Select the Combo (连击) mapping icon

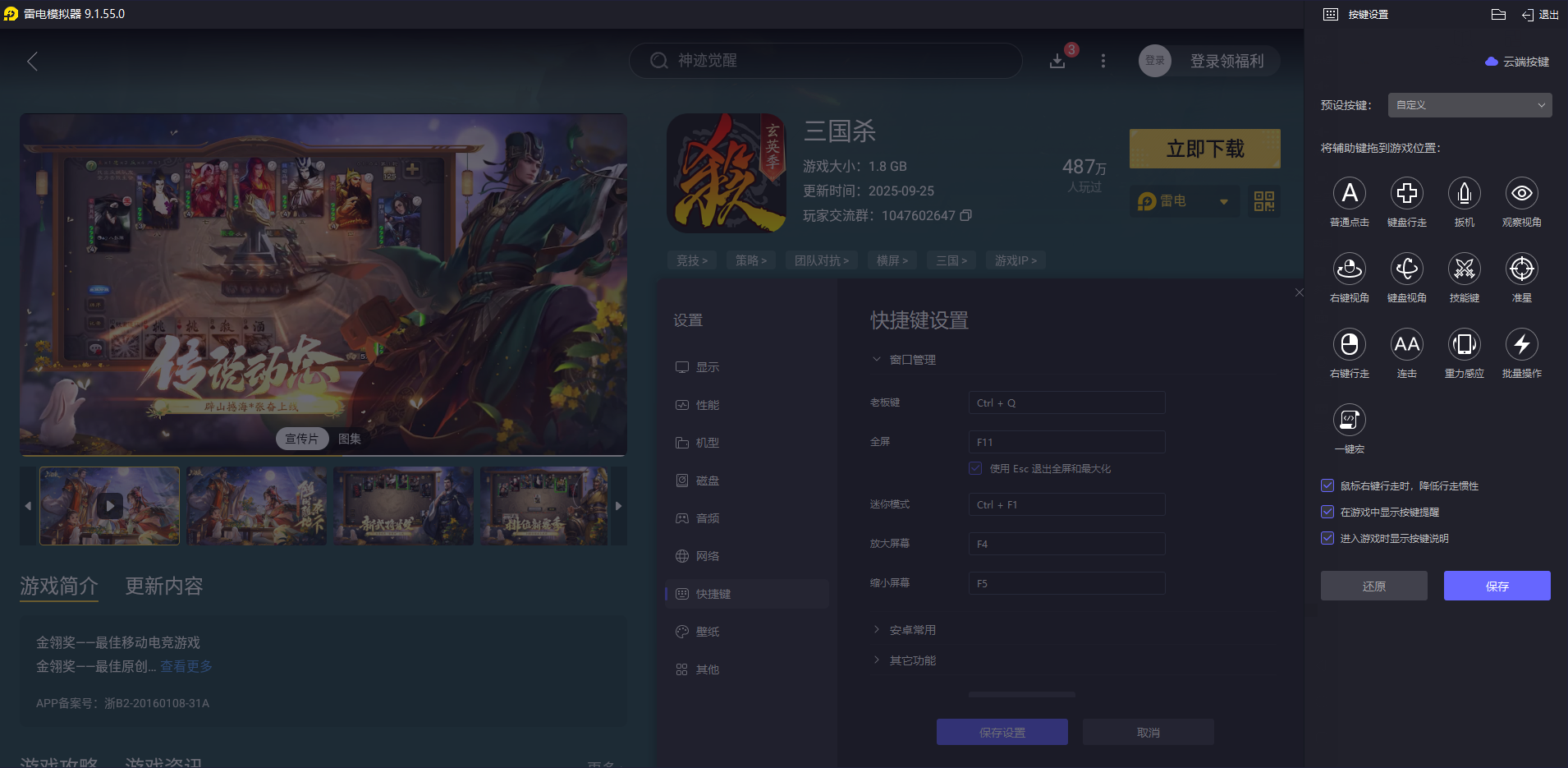coord(1406,345)
